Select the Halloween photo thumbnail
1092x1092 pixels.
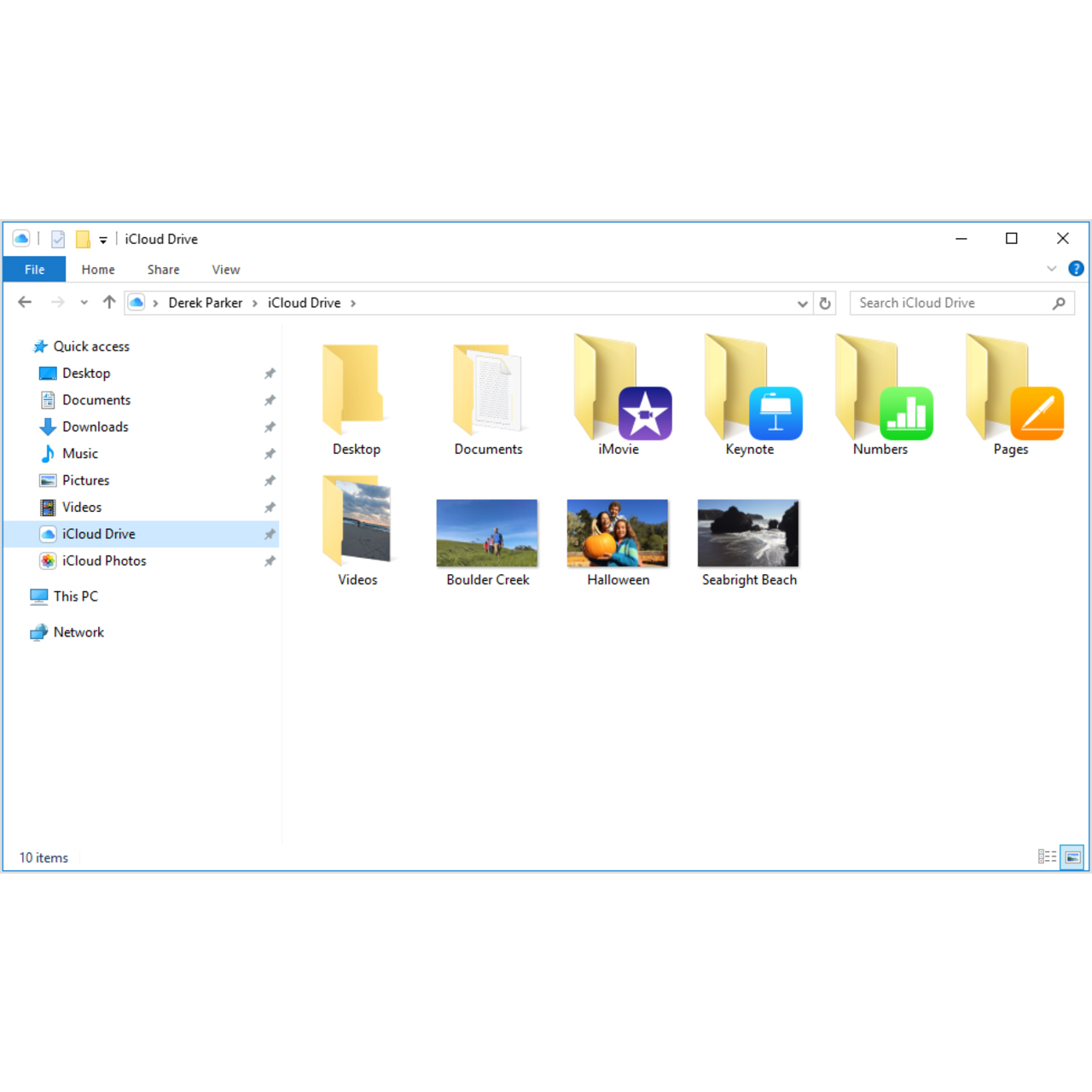[618, 532]
